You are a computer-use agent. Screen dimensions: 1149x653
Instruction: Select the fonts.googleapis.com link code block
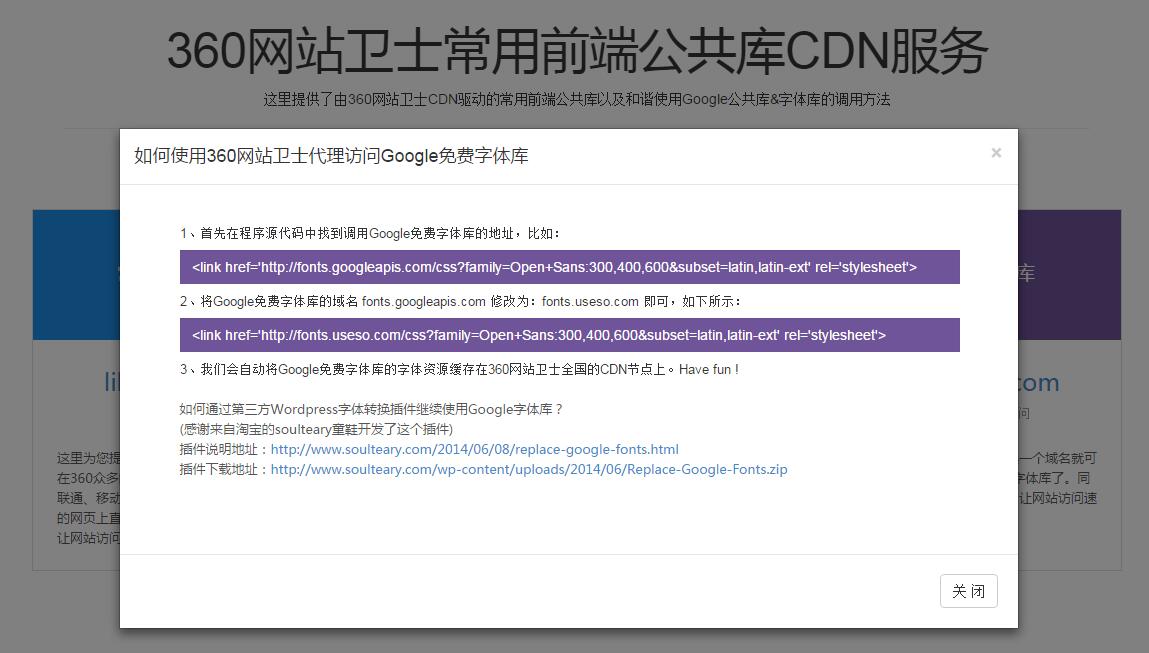pos(569,267)
